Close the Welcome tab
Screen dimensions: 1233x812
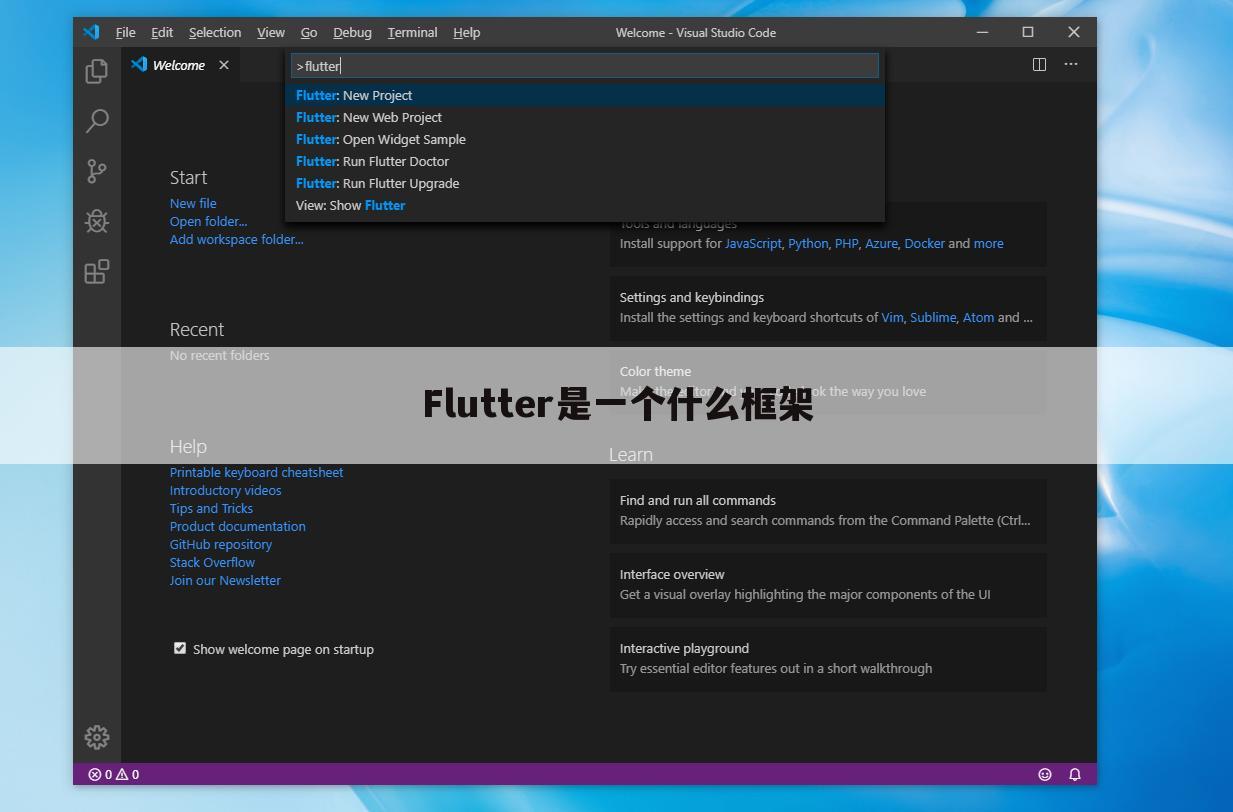pyautogui.click(x=224, y=65)
